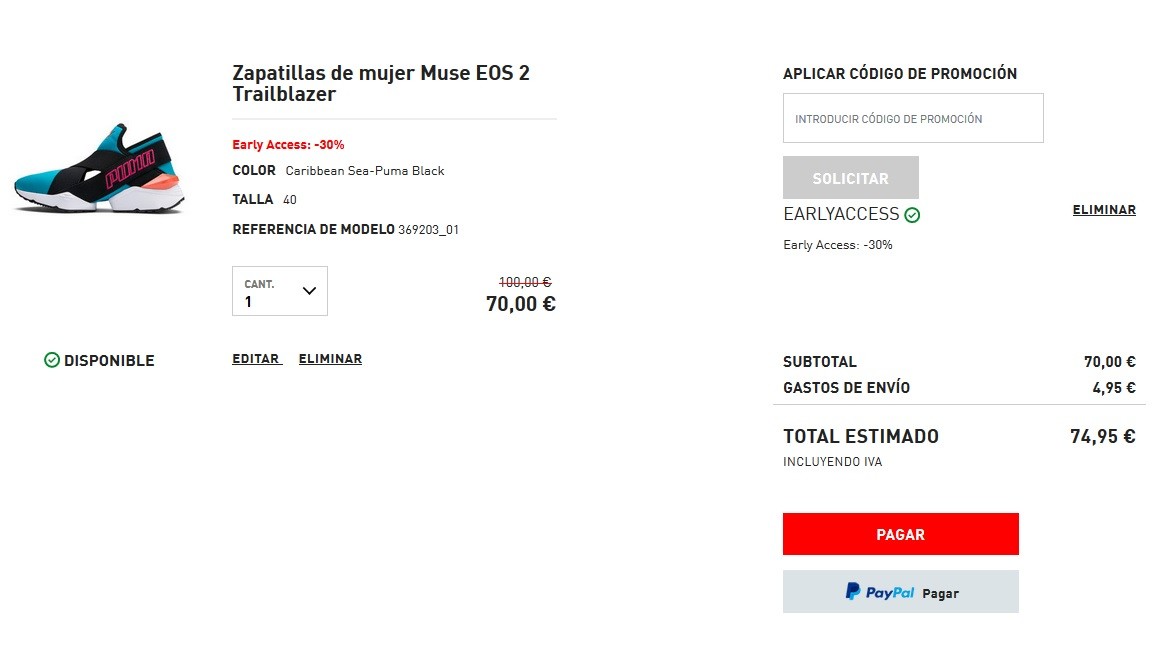Click the quantity dropdown chevron arrow

click(x=309, y=291)
